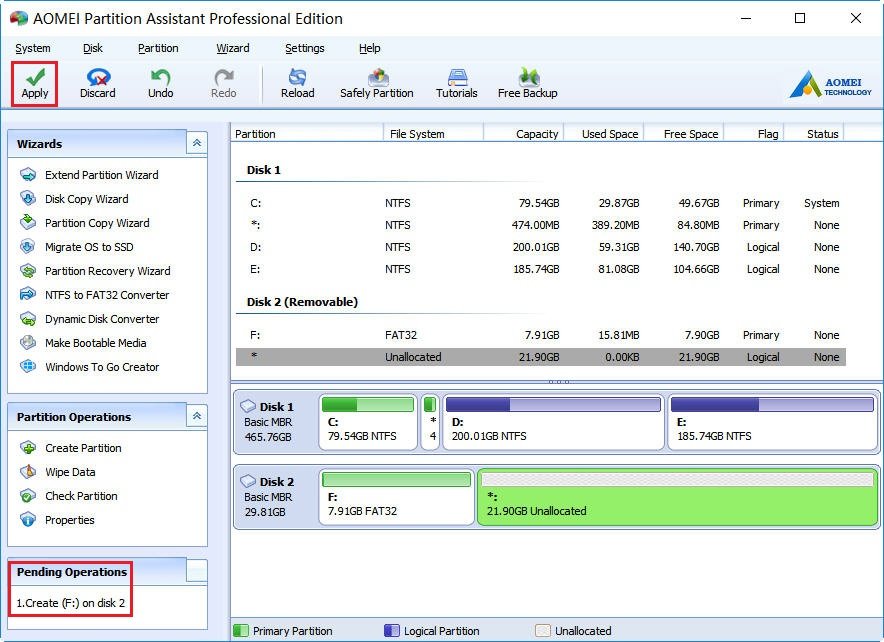This screenshot has width=884, height=642.
Task: Reload disks using the Reload icon
Action: click(297, 76)
